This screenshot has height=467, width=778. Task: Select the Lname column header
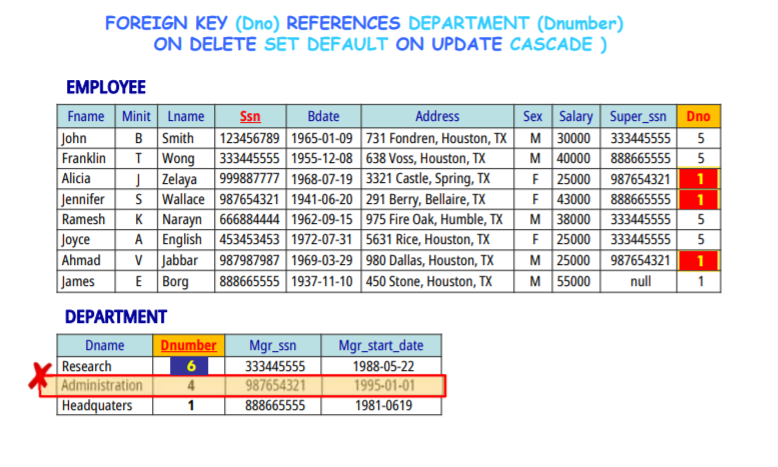[x=186, y=116]
